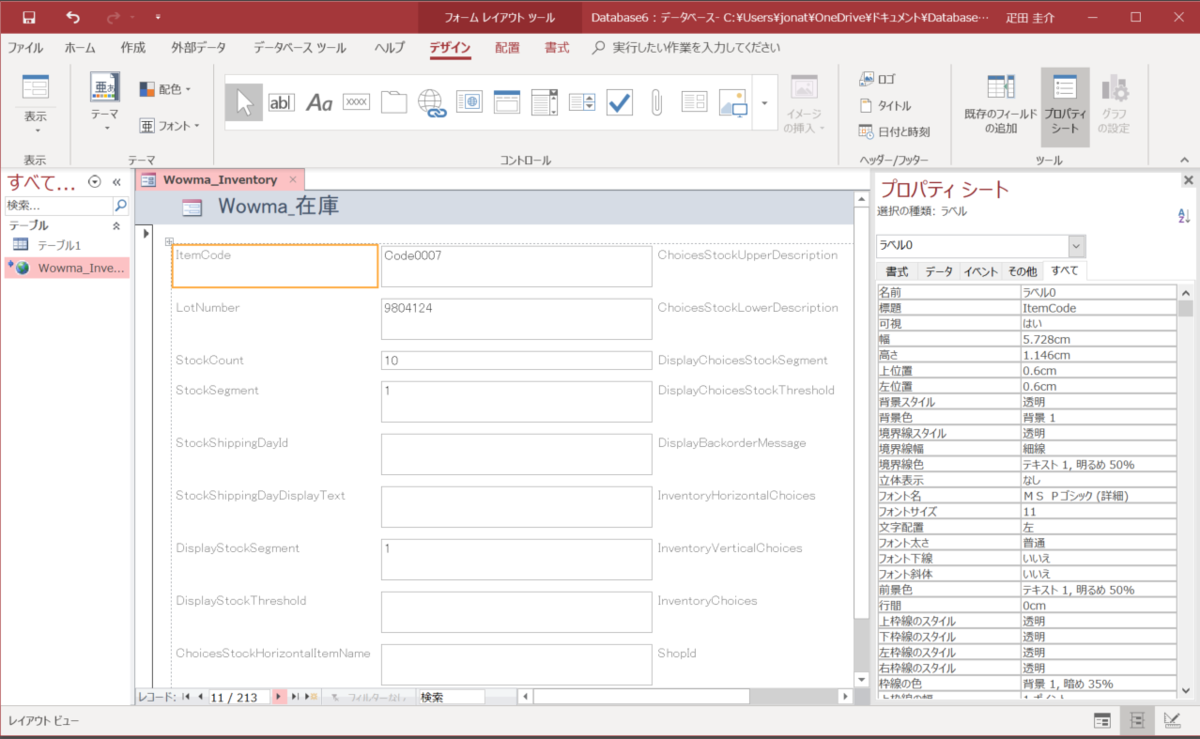Screen dimensions: 1200x739
Task: Select the text box control tool
Action: (281, 101)
